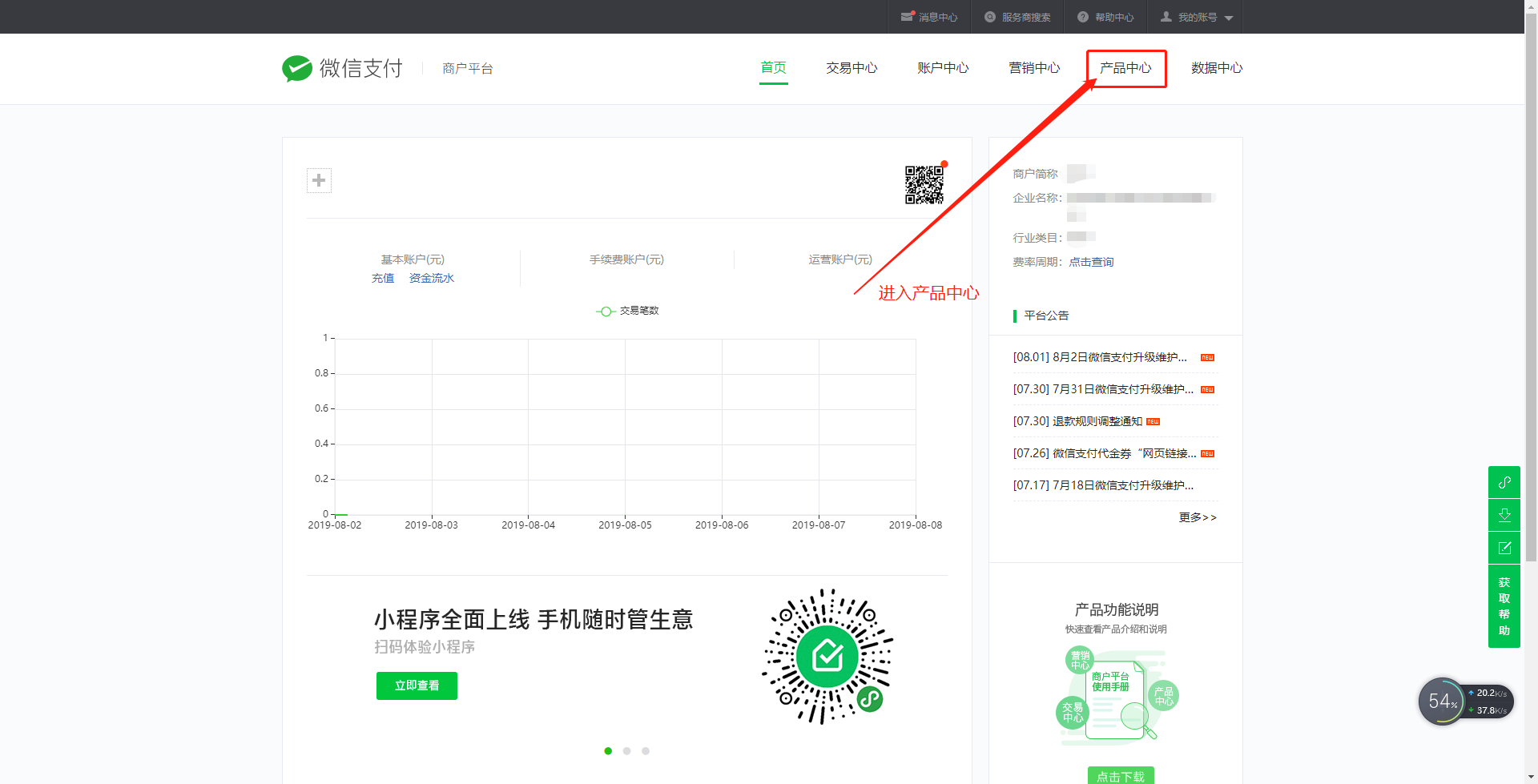Select the third carousel dot
1538x784 pixels.
click(x=646, y=751)
